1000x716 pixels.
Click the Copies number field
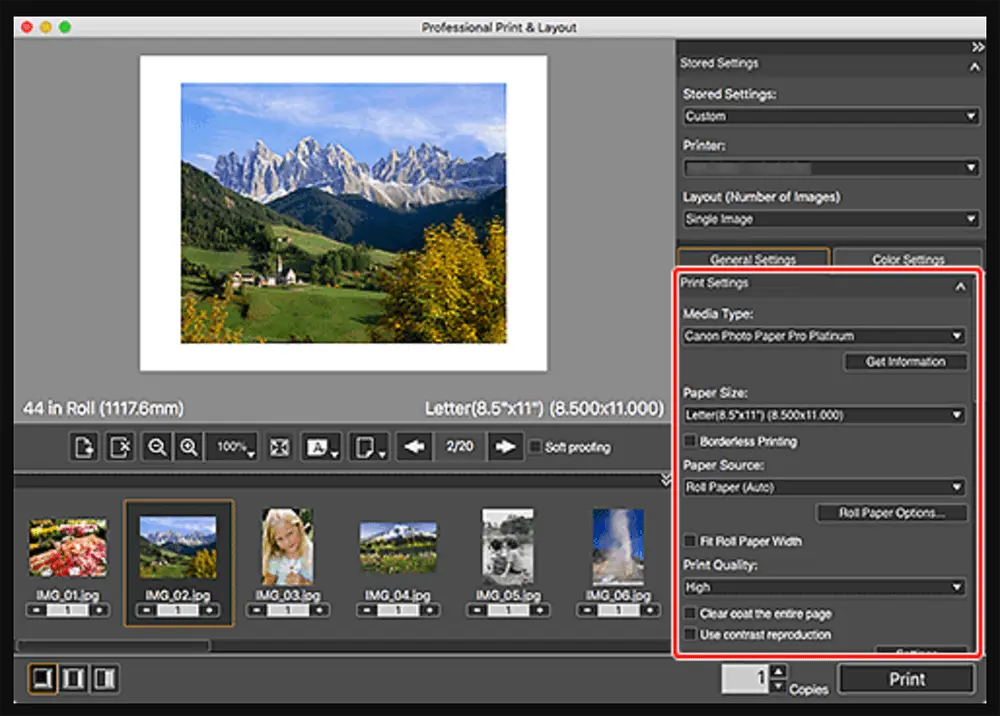745,678
